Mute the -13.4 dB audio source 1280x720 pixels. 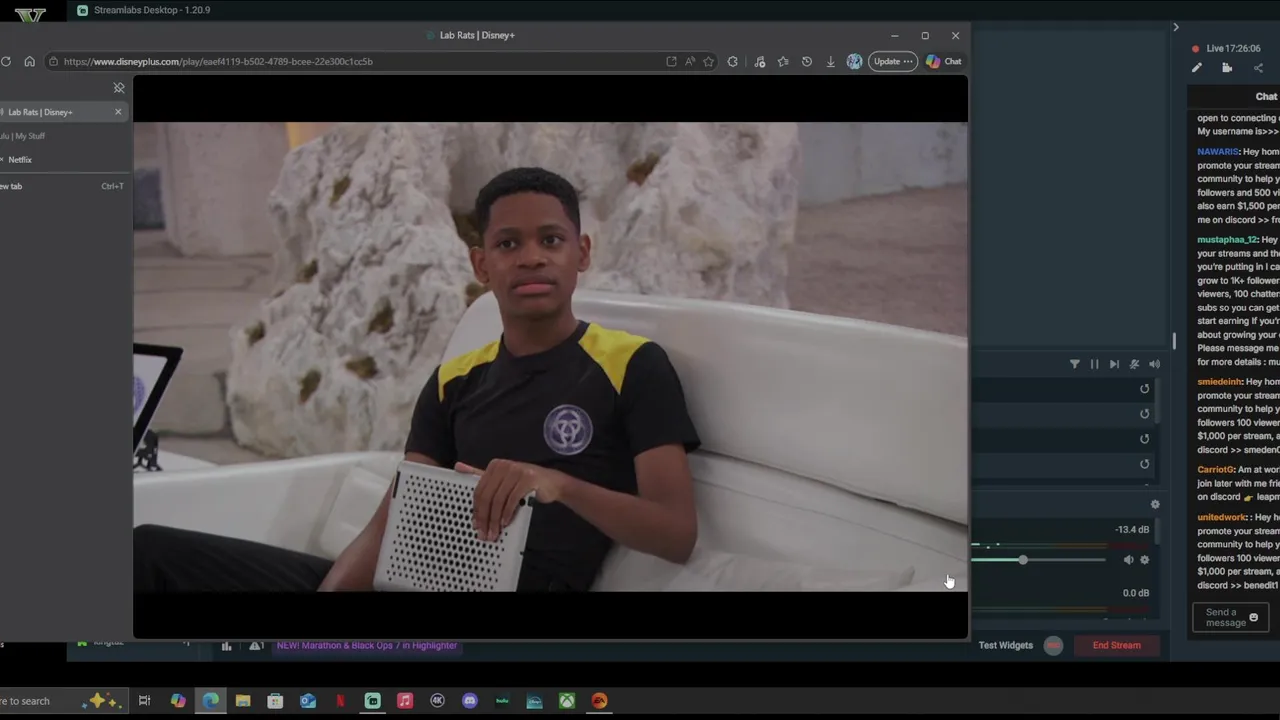click(1128, 560)
